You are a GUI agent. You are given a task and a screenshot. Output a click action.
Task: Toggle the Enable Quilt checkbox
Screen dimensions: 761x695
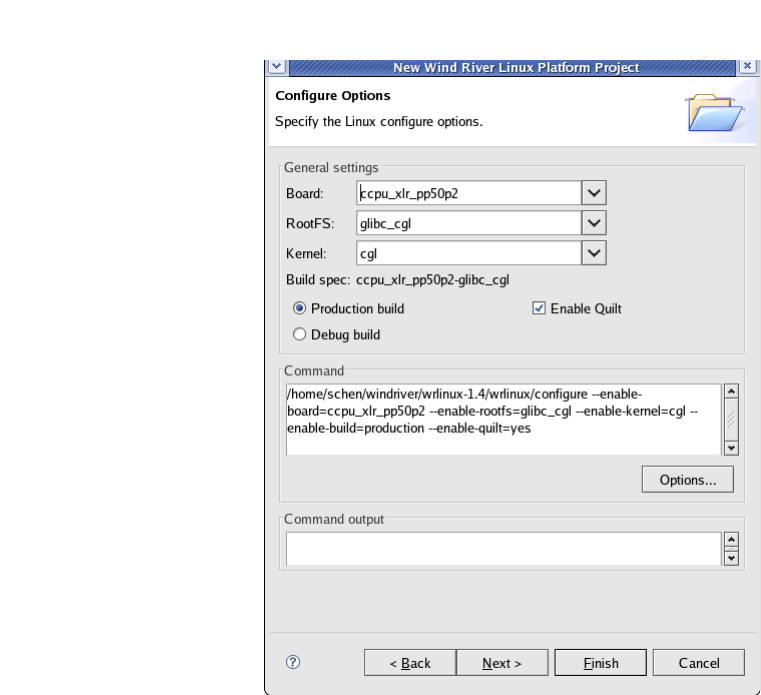coord(539,308)
